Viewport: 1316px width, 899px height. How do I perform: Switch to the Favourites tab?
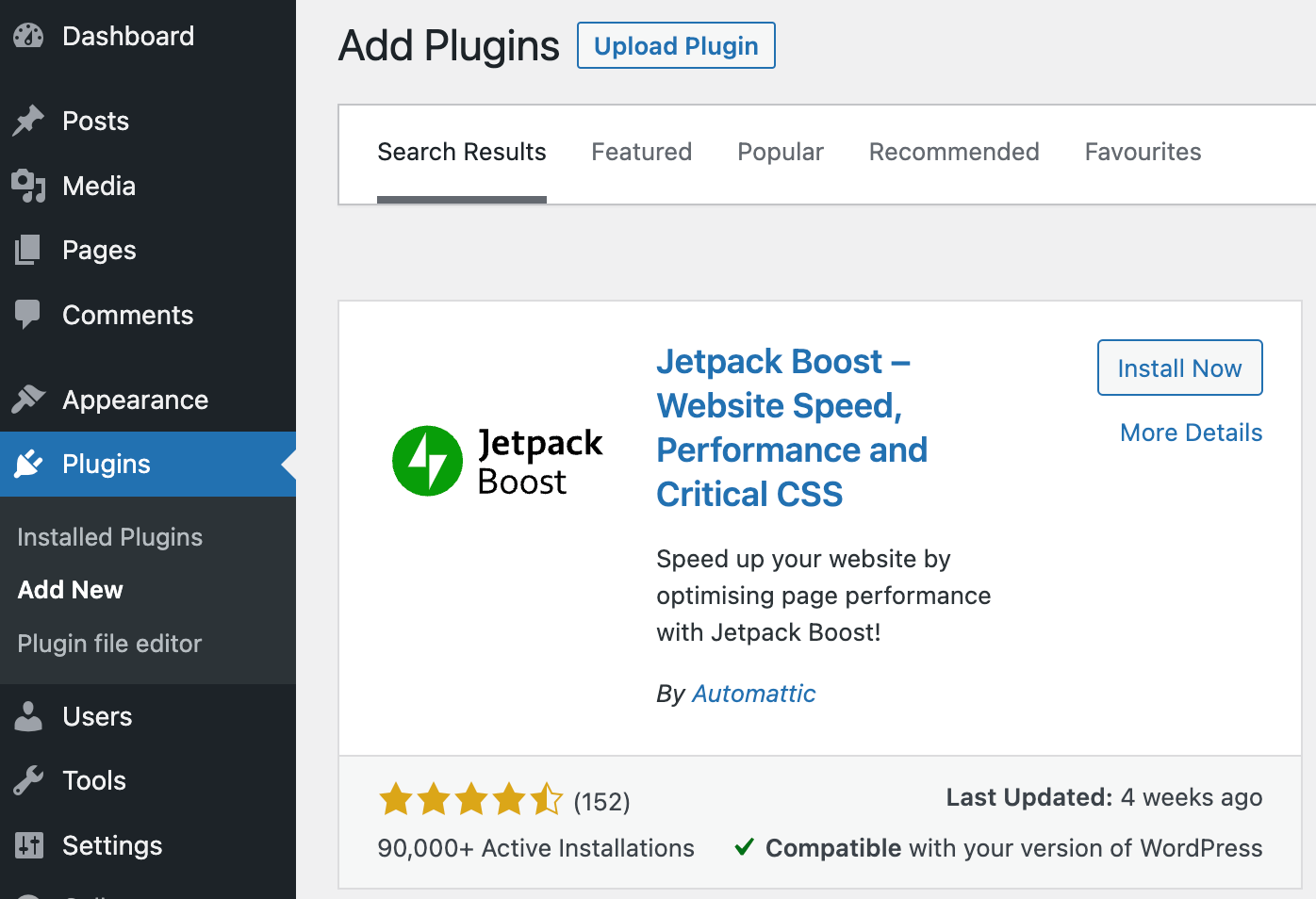click(x=1143, y=152)
